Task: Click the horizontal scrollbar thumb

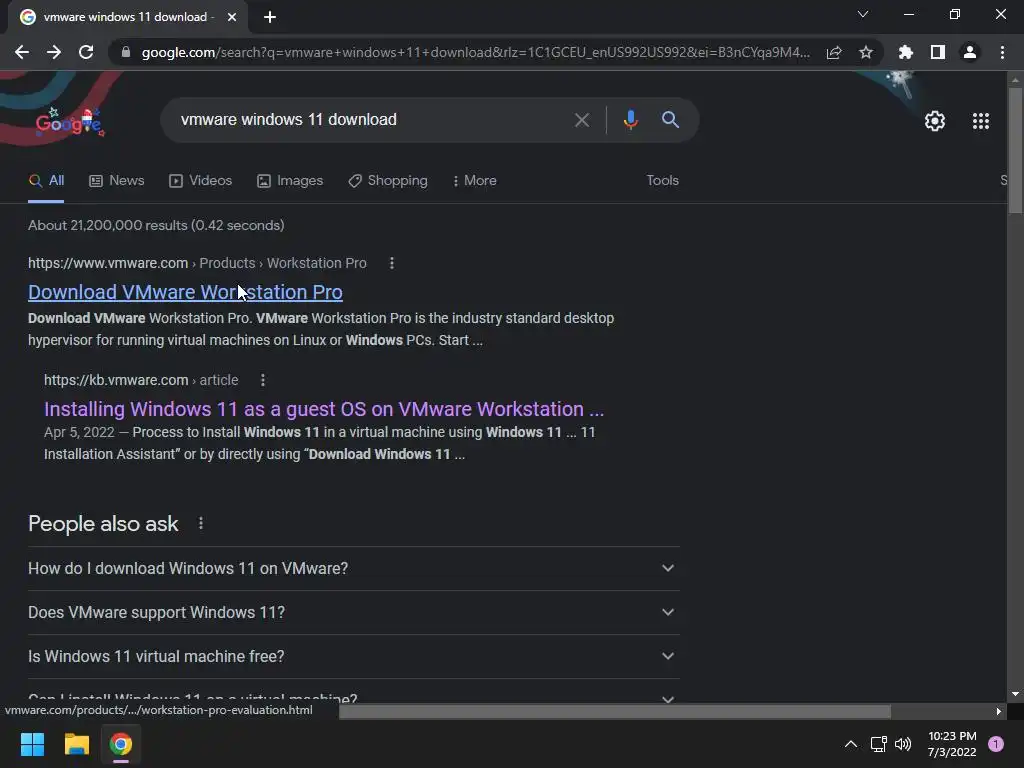Action: [x=615, y=711]
